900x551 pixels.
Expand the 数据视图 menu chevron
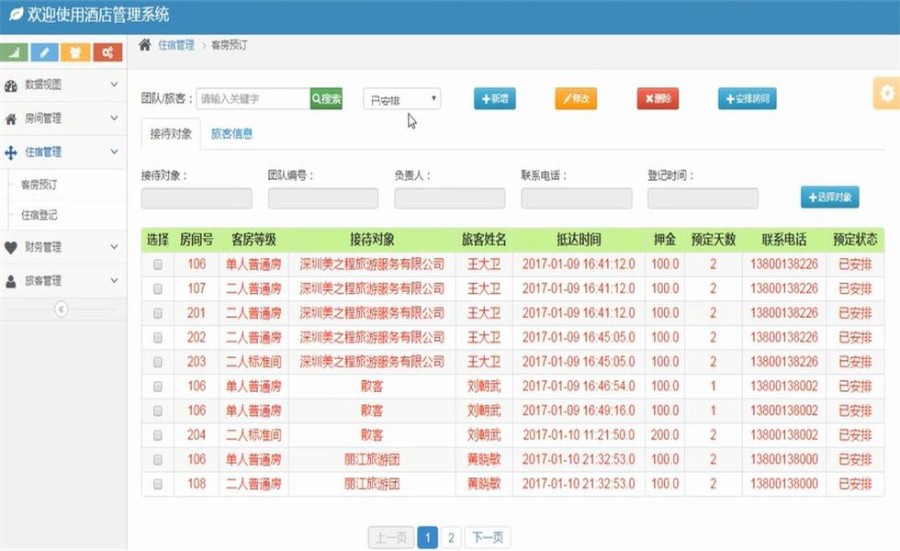[114, 84]
